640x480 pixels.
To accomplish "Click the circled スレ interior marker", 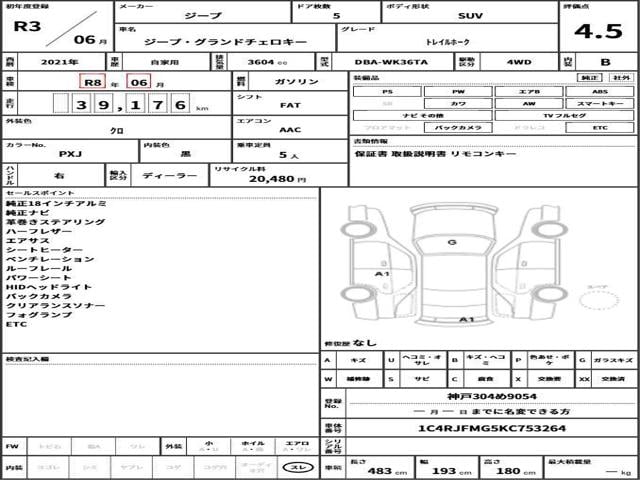I will point(297,467).
